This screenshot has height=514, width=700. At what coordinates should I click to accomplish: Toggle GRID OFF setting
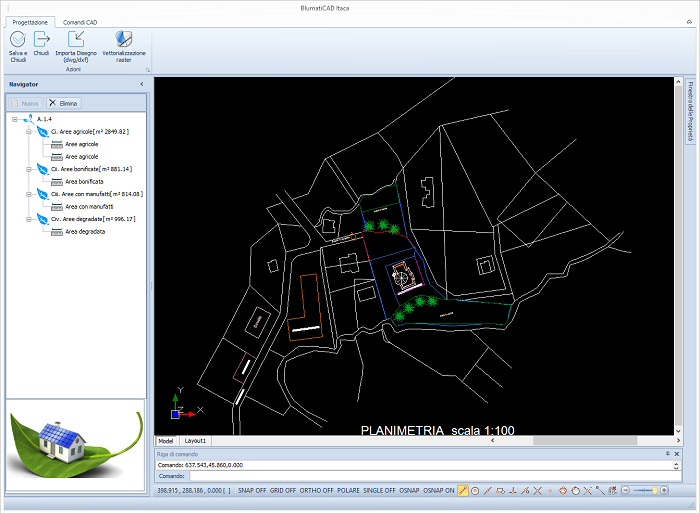[x=283, y=491]
